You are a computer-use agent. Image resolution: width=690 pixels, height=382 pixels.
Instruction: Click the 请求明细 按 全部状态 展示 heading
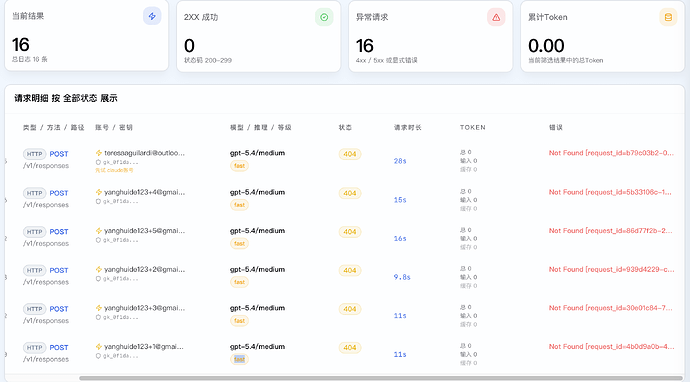pos(66,98)
